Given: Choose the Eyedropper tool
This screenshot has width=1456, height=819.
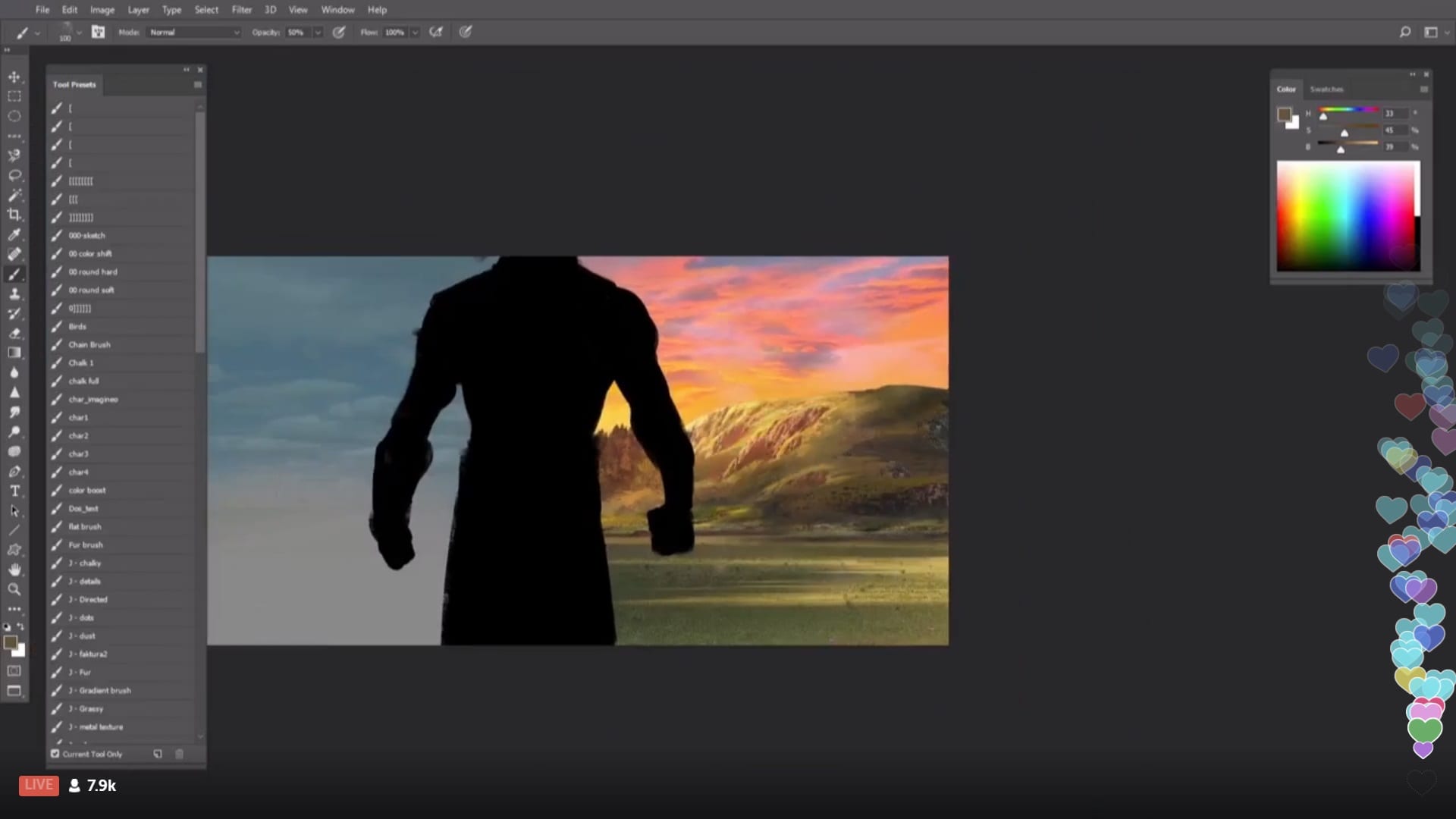Looking at the screenshot, I should (x=14, y=234).
